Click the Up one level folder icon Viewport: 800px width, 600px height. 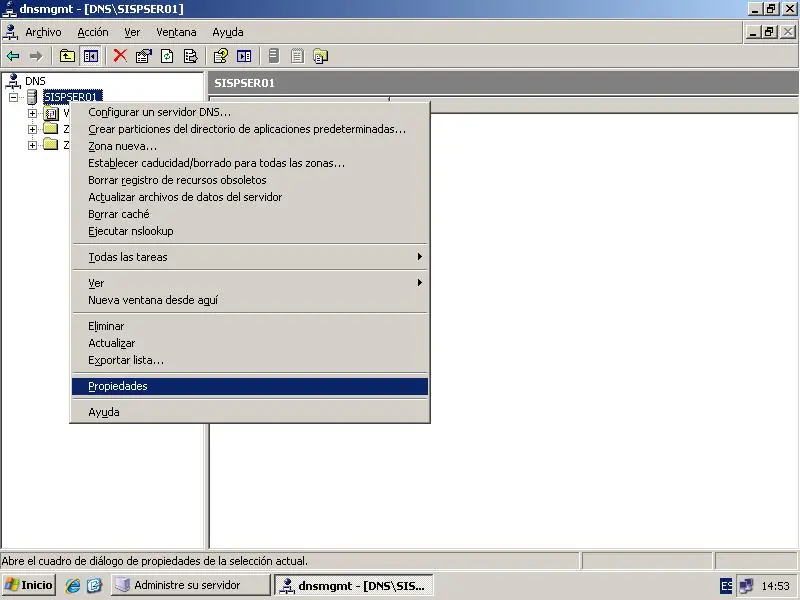(67, 56)
